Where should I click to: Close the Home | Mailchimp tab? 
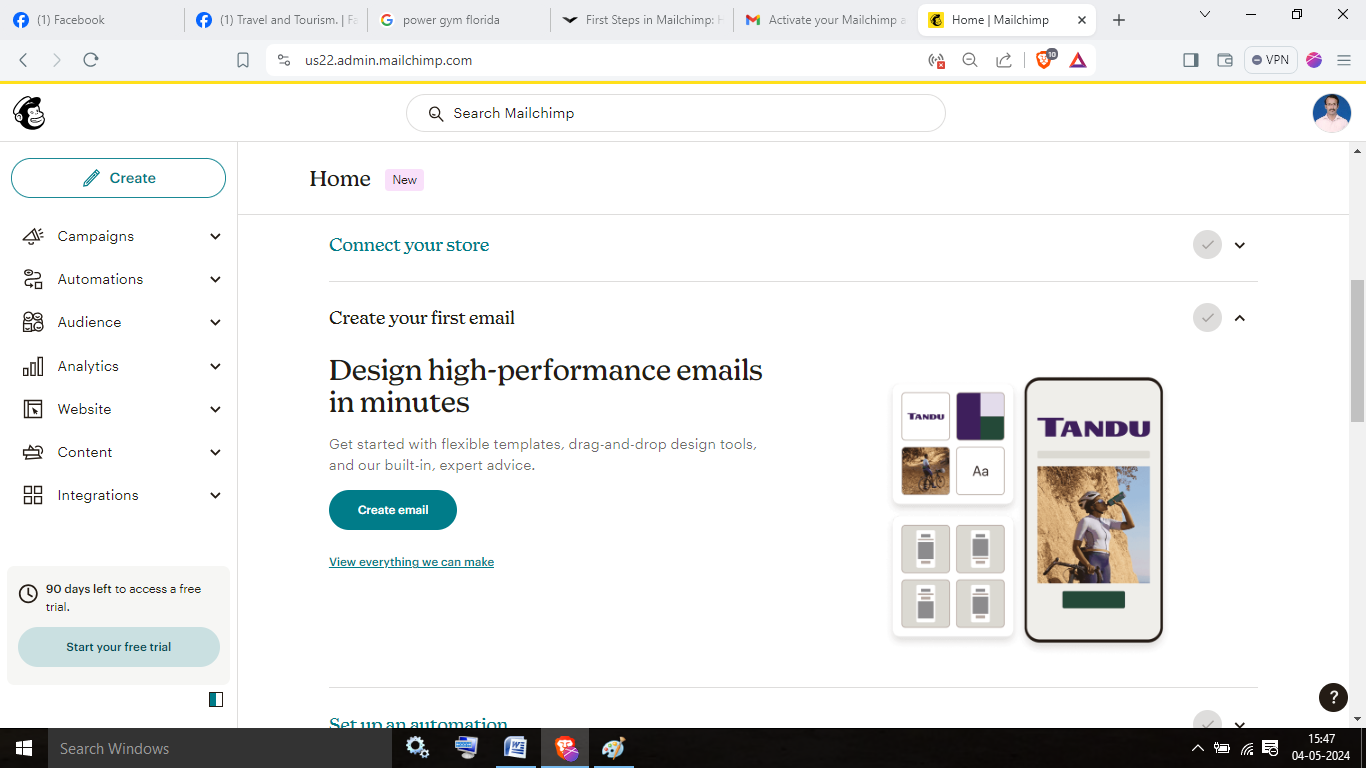pyautogui.click(x=1081, y=20)
